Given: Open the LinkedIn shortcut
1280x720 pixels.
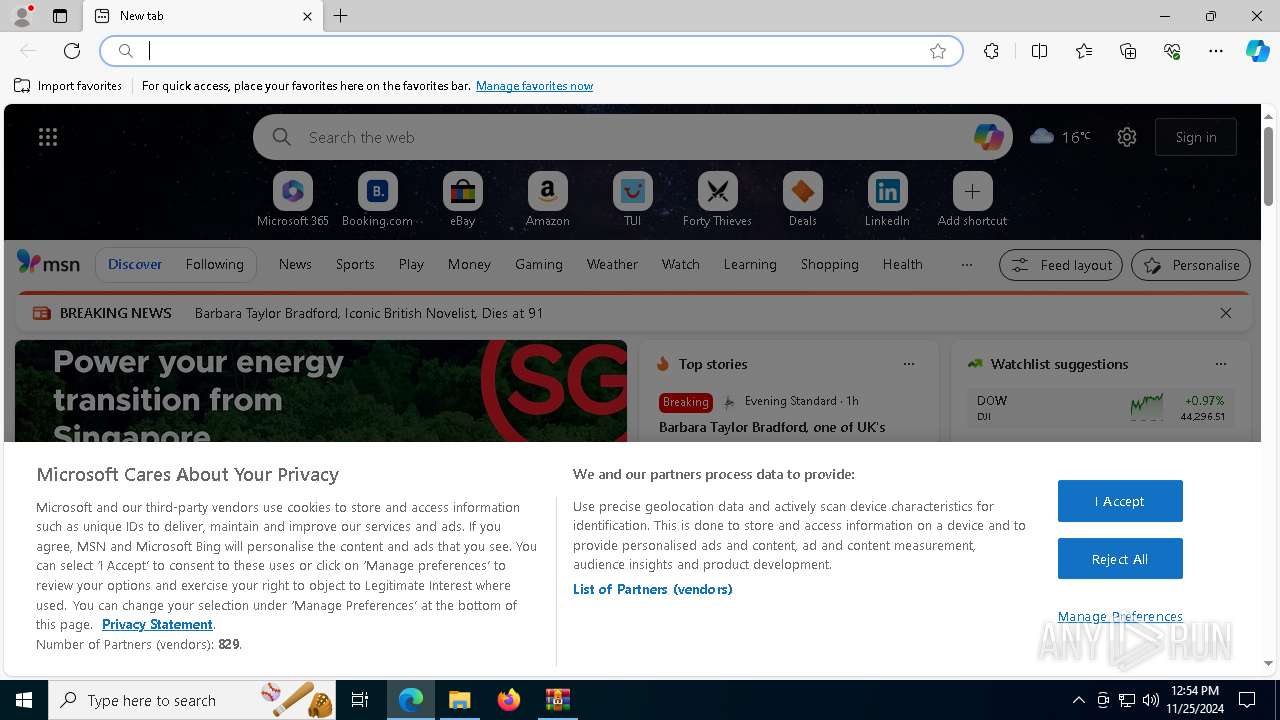Looking at the screenshot, I should click(x=887, y=199).
